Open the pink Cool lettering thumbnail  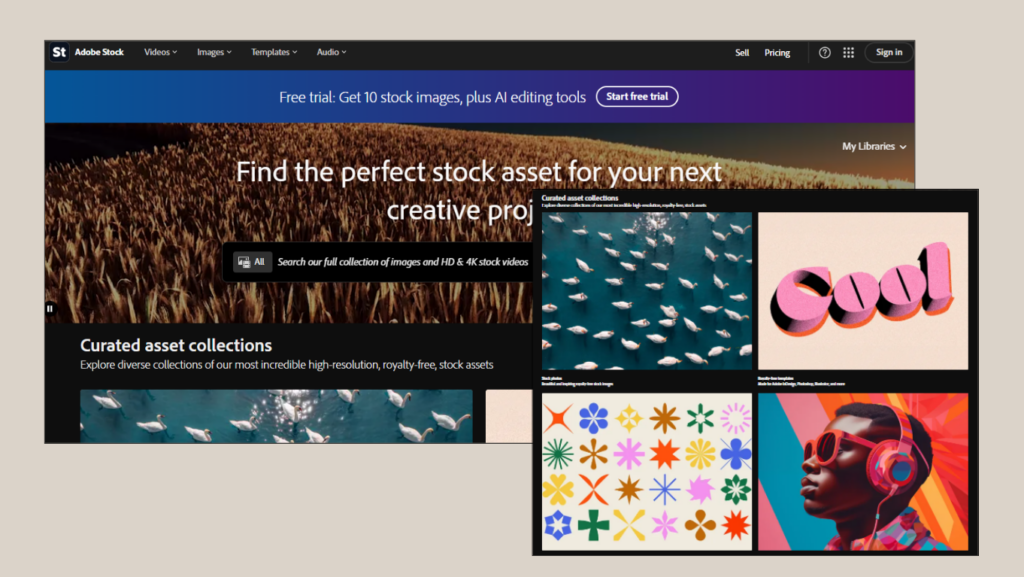coord(863,290)
